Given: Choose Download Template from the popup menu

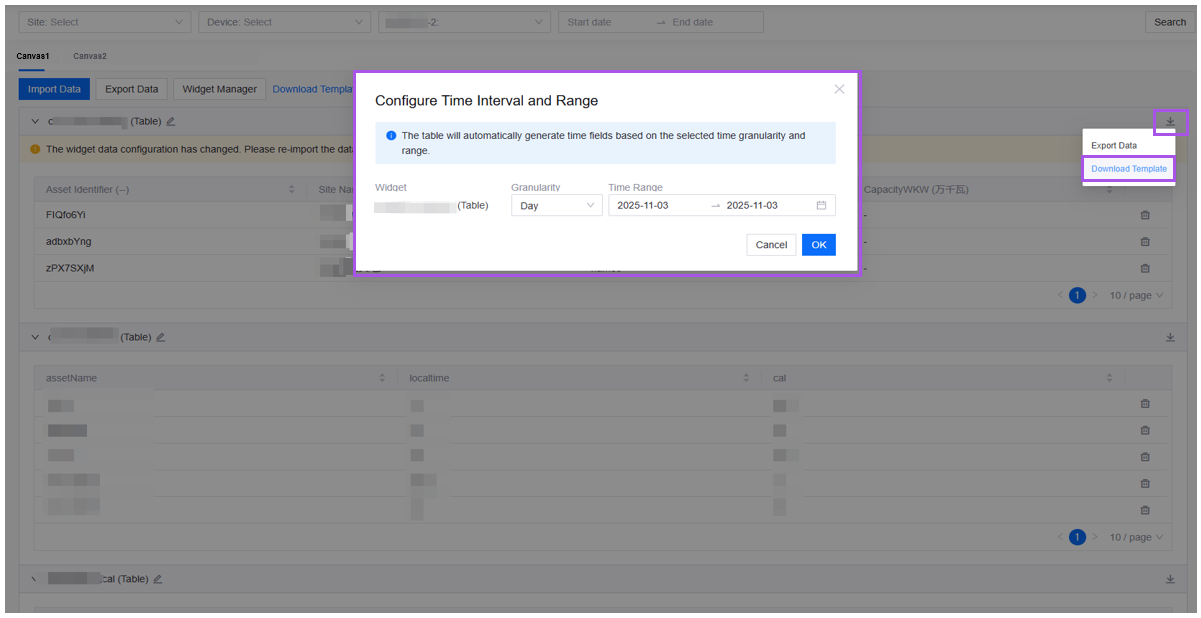Looking at the screenshot, I should click(x=1128, y=169).
